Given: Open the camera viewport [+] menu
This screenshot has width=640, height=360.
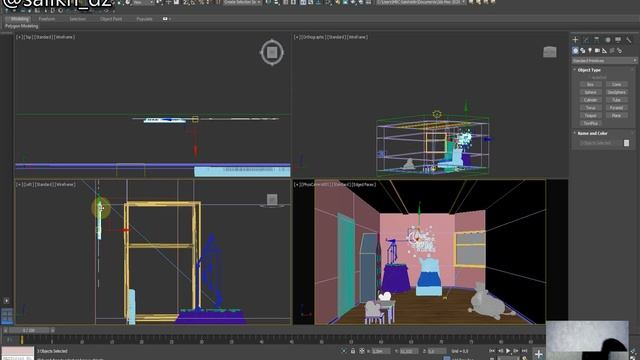Looking at the screenshot, I should pyautogui.click(x=296, y=184).
